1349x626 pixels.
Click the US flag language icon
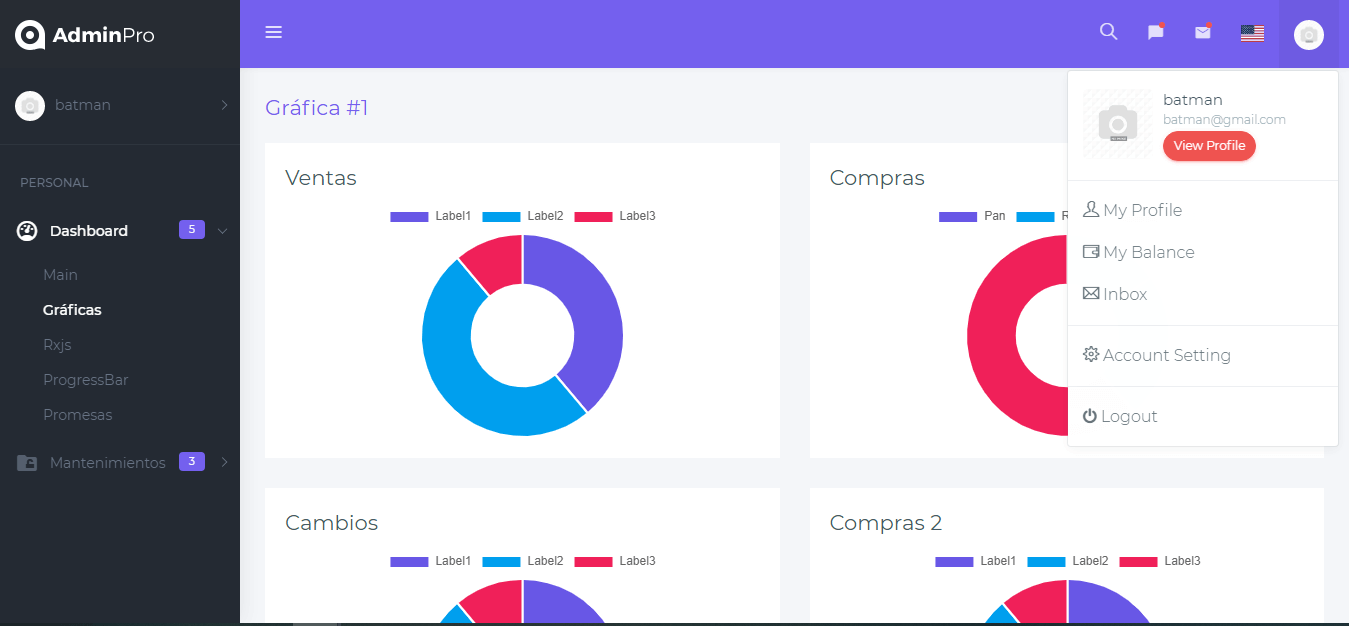coord(1252,33)
